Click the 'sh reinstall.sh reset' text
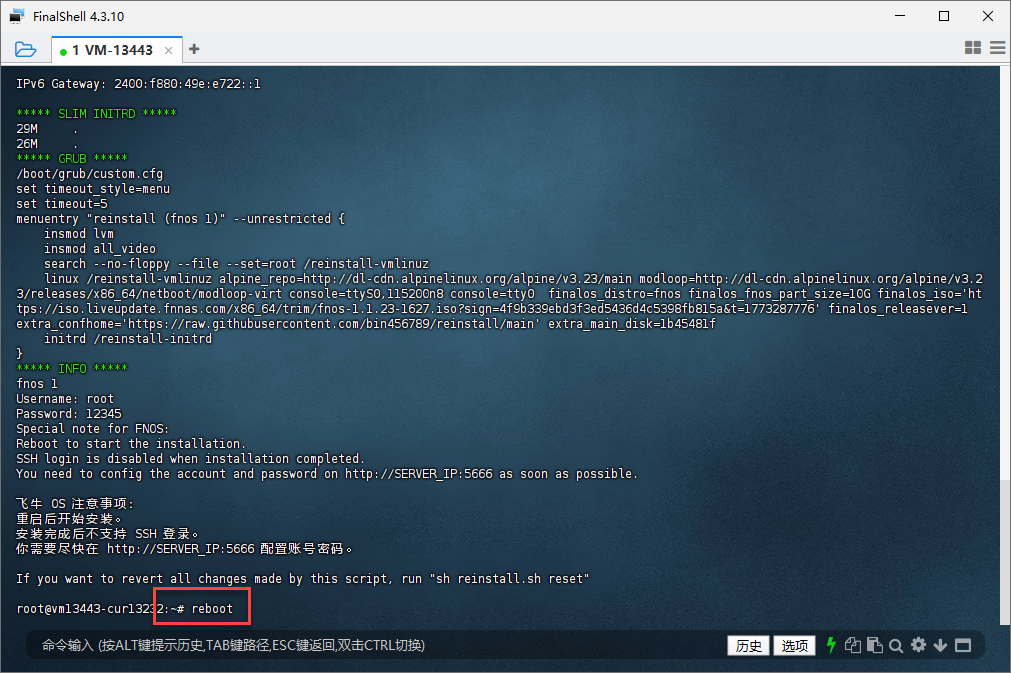Viewport: 1011px width, 673px height. click(x=509, y=579)
